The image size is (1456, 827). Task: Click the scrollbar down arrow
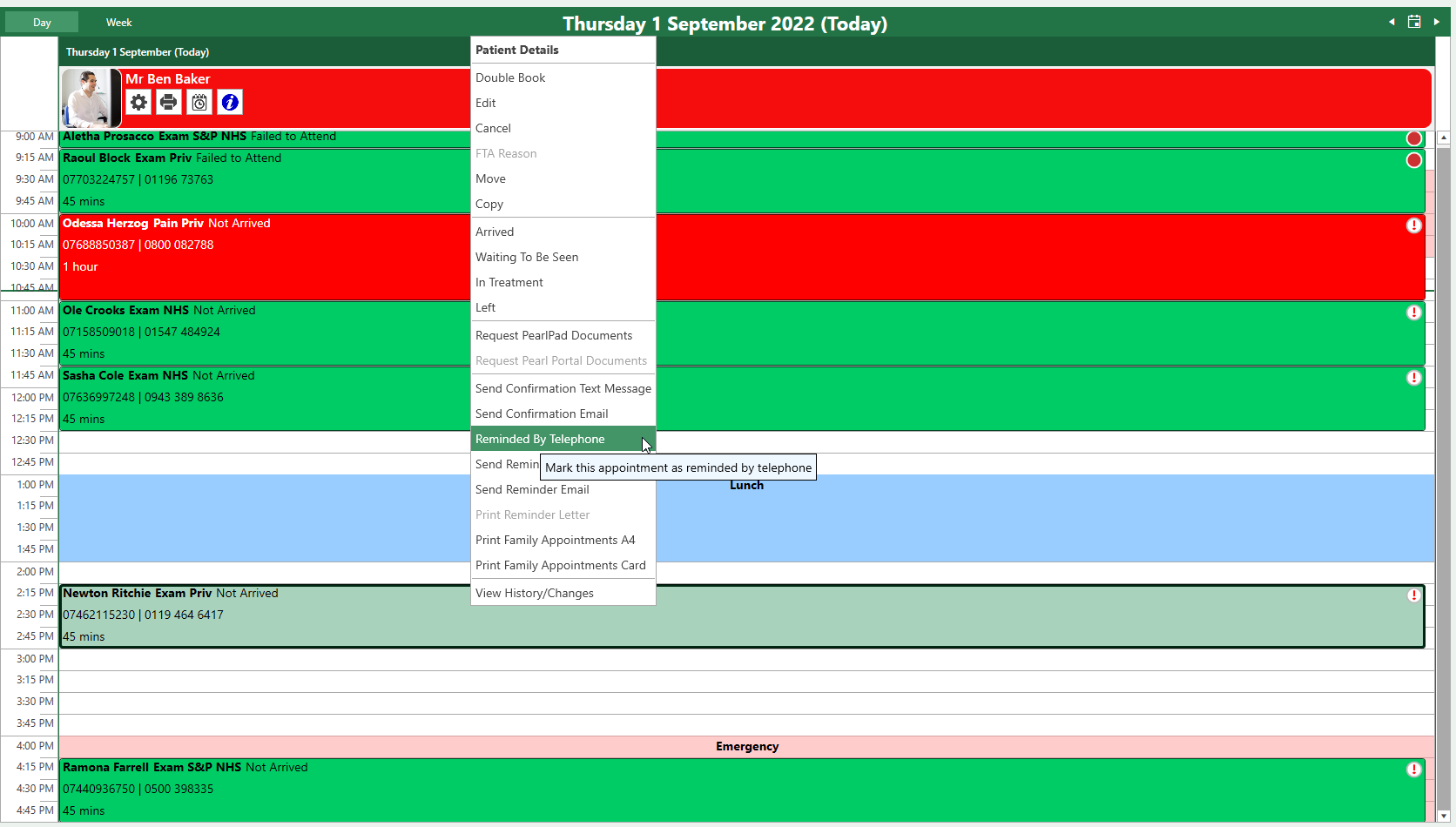1444,816
